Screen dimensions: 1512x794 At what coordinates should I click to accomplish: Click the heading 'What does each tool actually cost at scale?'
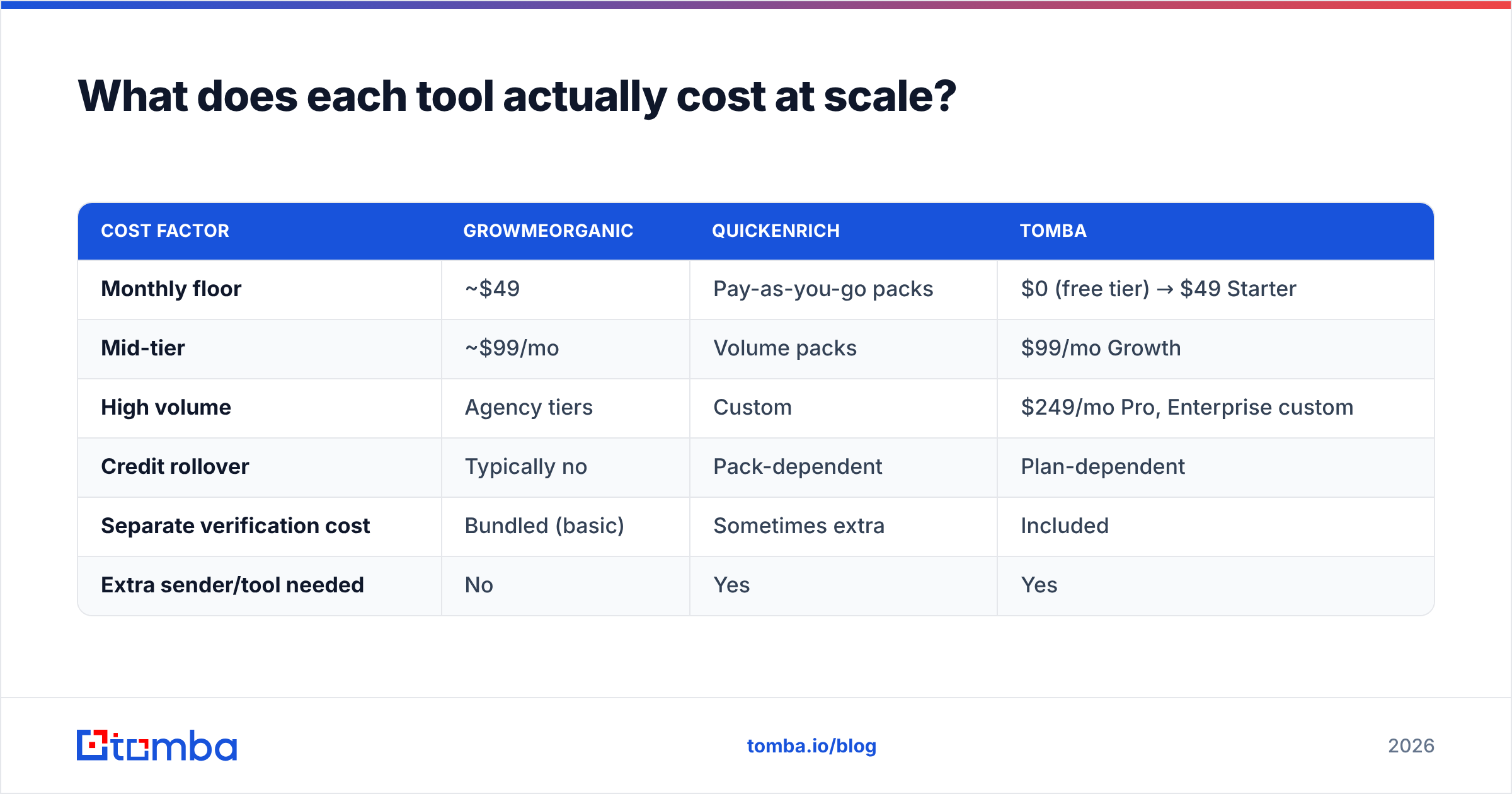517,96
